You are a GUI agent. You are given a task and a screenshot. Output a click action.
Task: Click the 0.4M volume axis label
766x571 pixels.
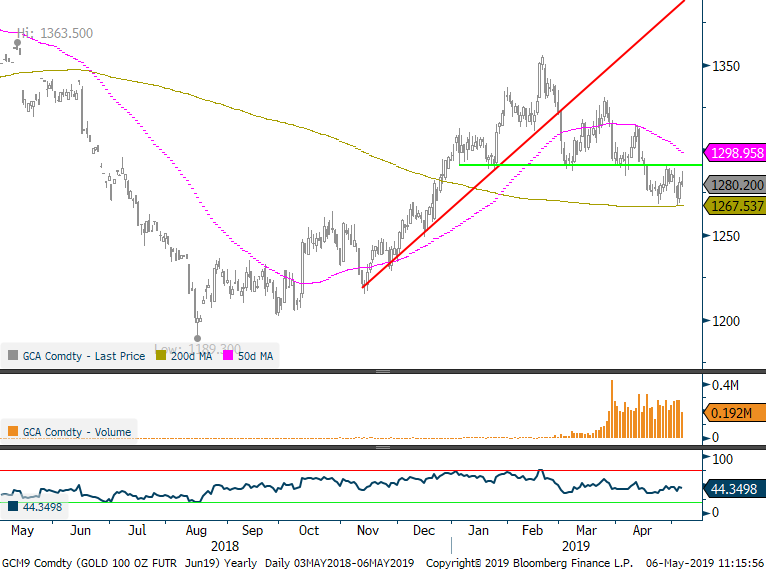point(725,385)
